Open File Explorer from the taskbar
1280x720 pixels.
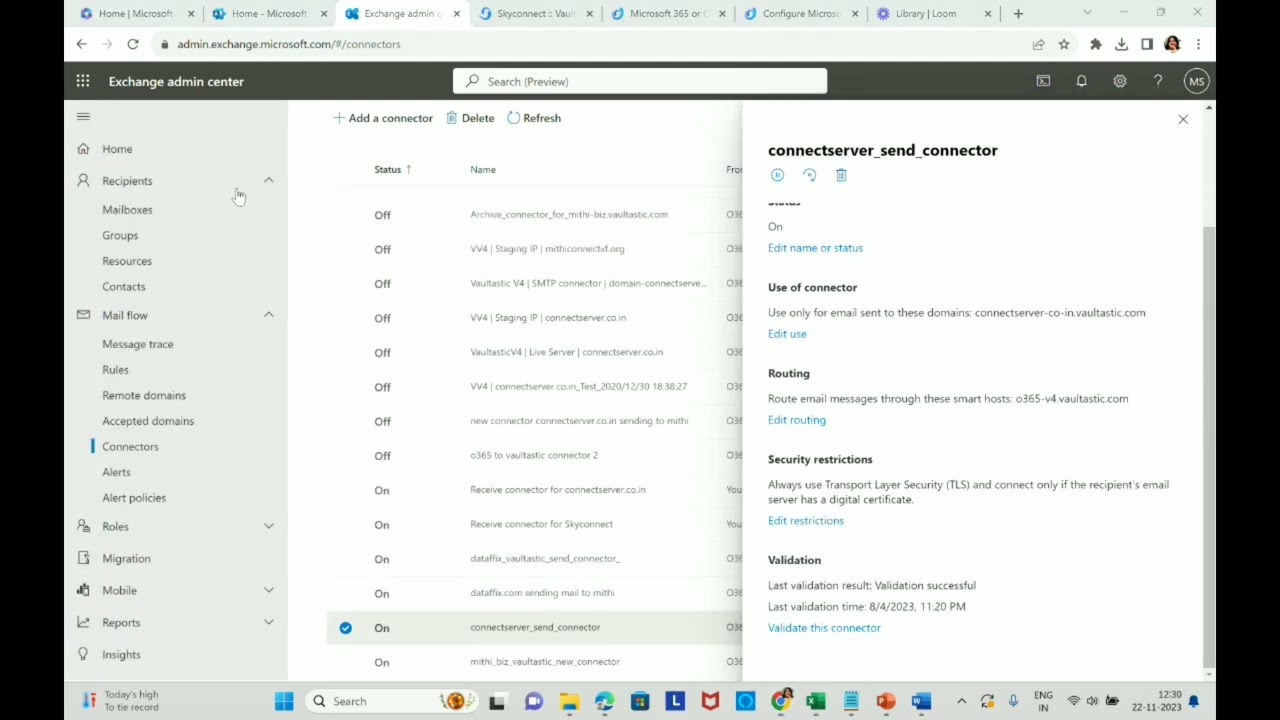[x=569, y=701]
